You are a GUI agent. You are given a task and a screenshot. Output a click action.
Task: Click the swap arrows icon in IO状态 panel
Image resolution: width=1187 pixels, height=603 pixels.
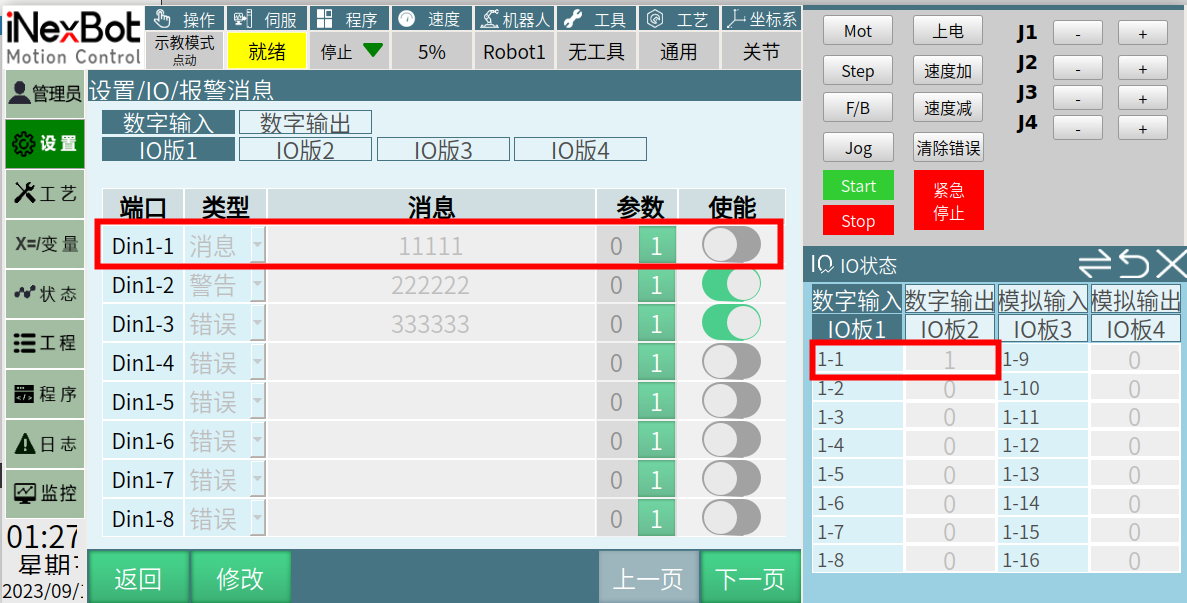(1095, 264)
